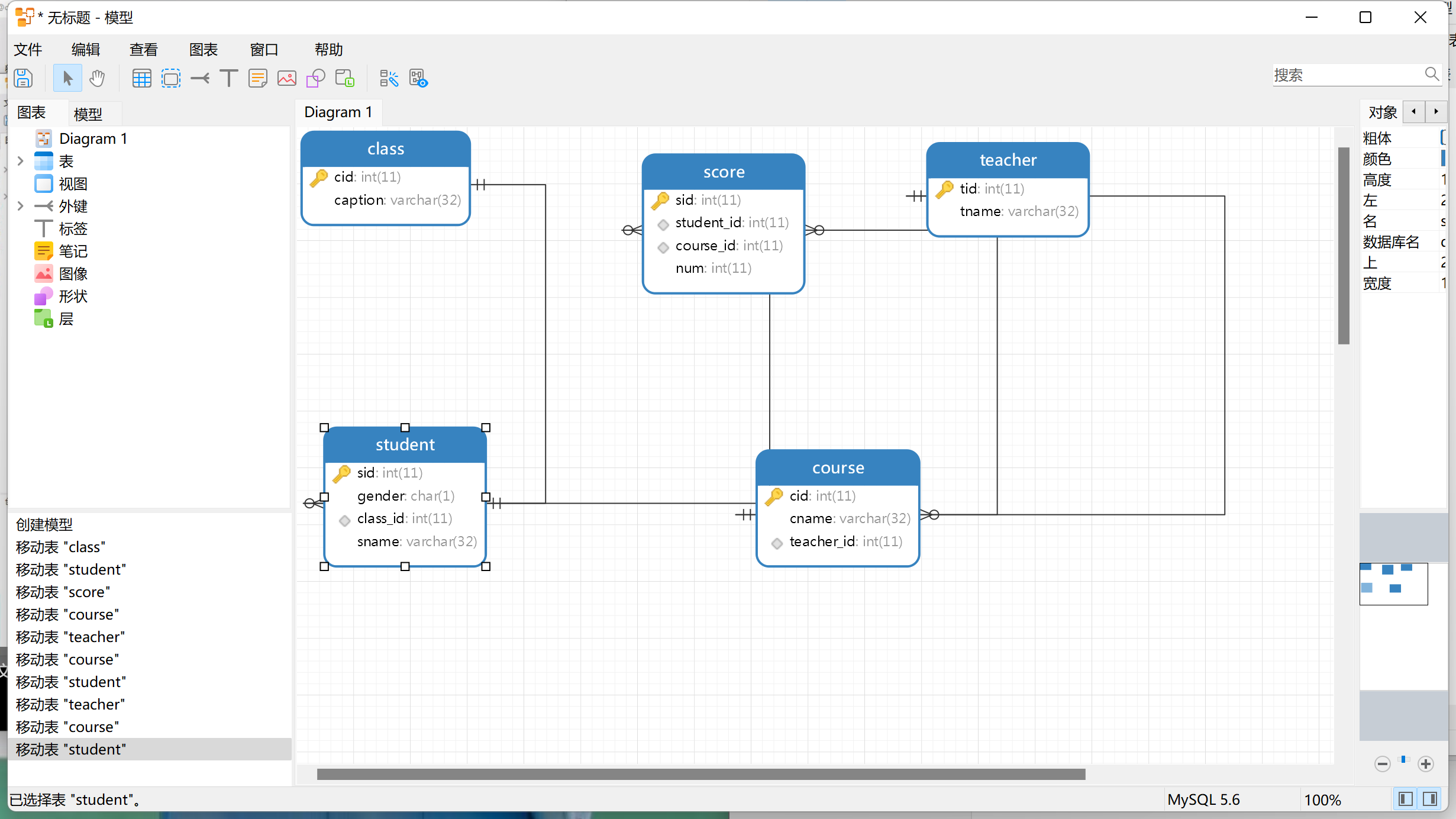Choose the new layer area tool
The height and width of the screenshot is (819, 1456).
pos(171,78)
